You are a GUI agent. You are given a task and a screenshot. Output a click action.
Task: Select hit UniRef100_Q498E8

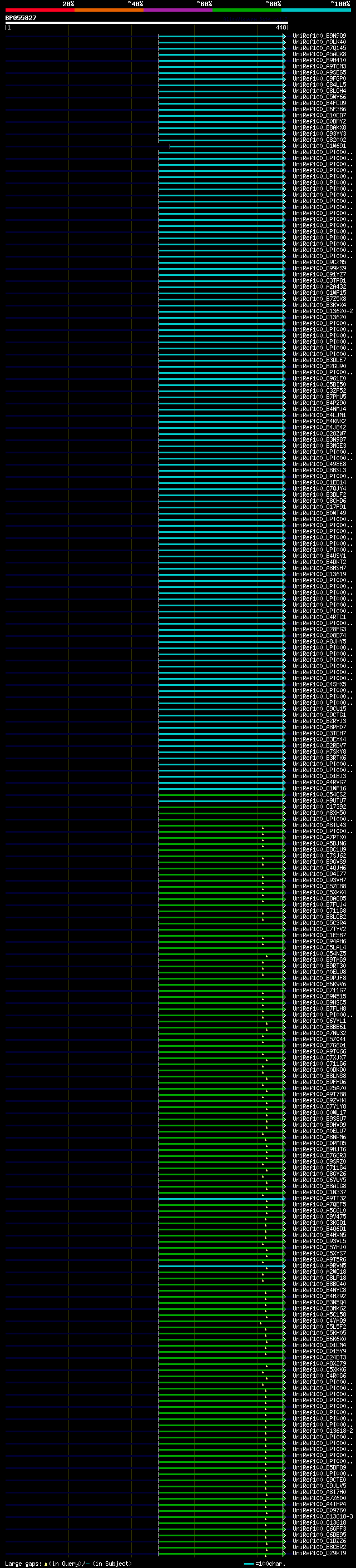[x=319, y=464]
